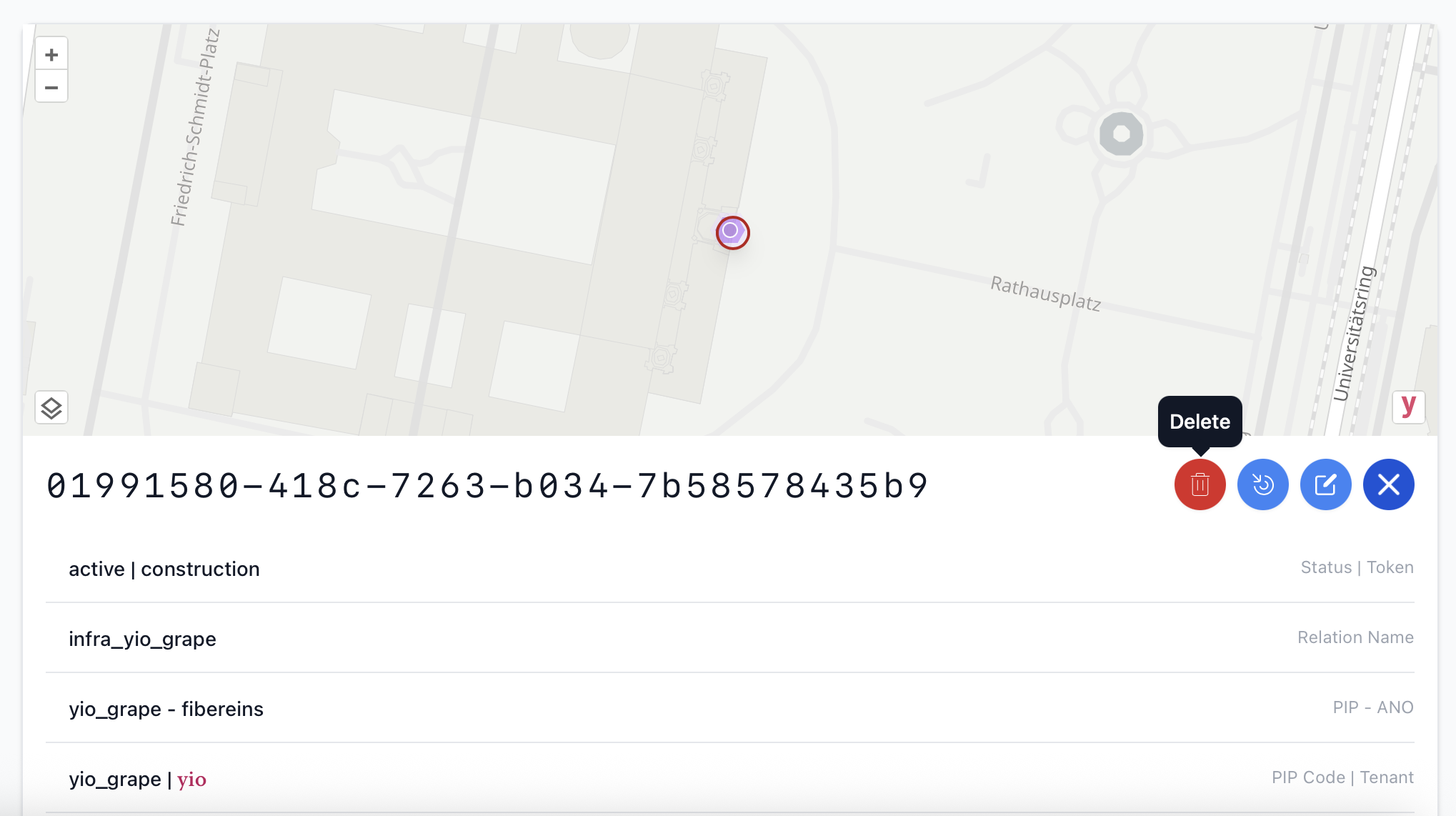Click the yio_grape - fibereins entry
1456x816 pixels.
coord(166,710)
